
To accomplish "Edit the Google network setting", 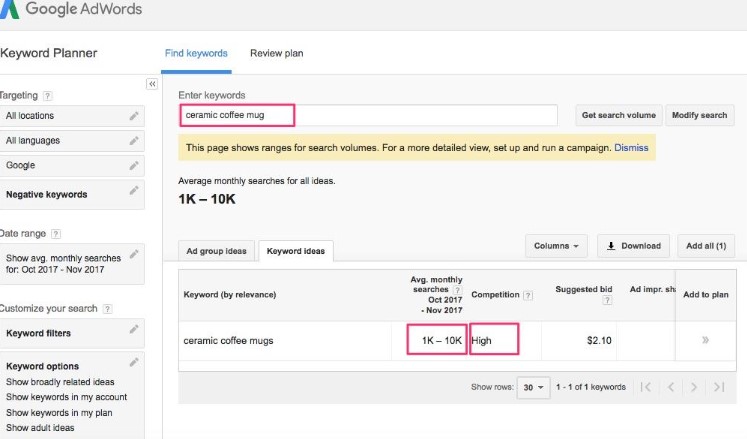I will click(134, 165).
